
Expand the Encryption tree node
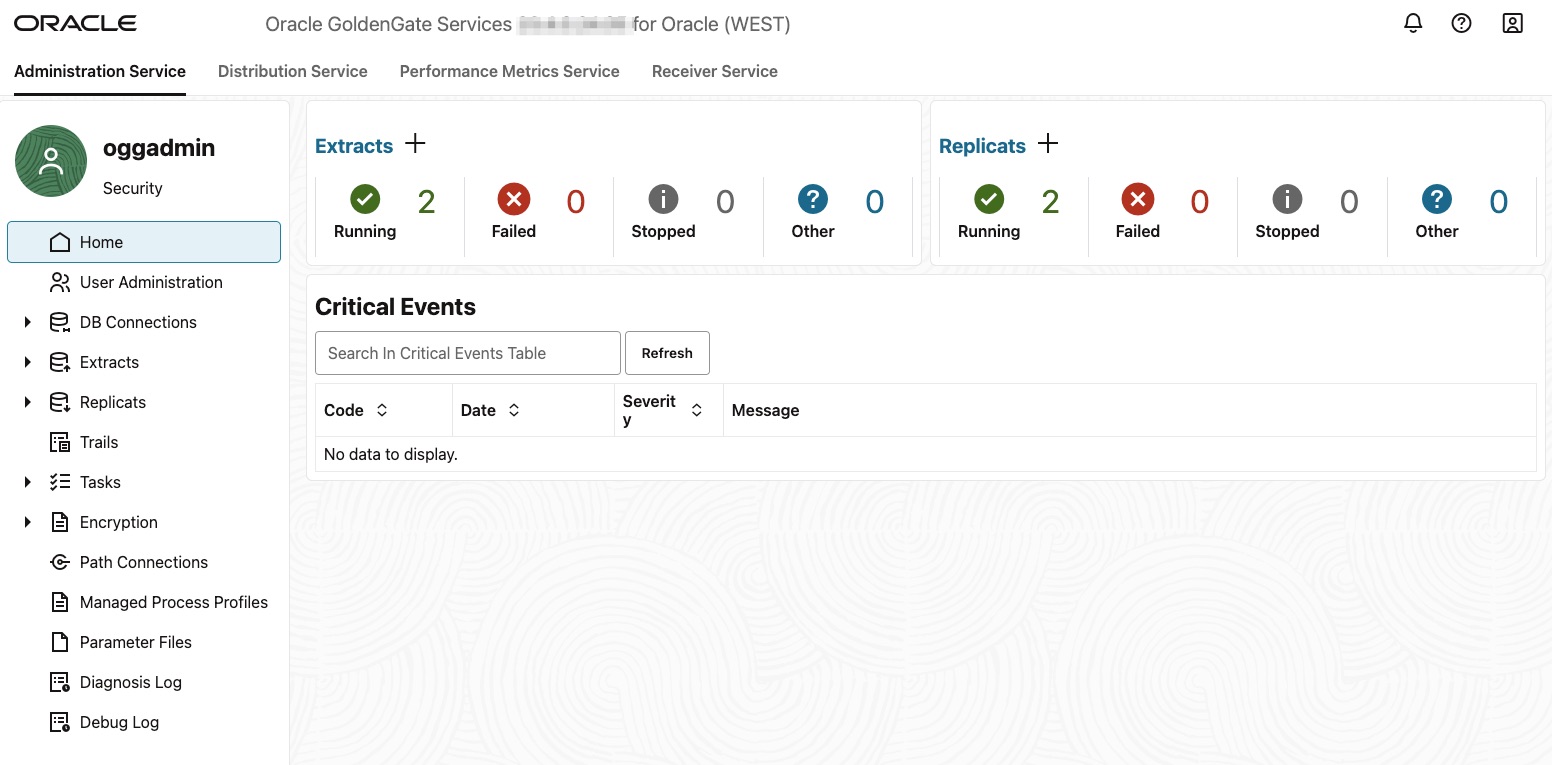click(28, 522)
